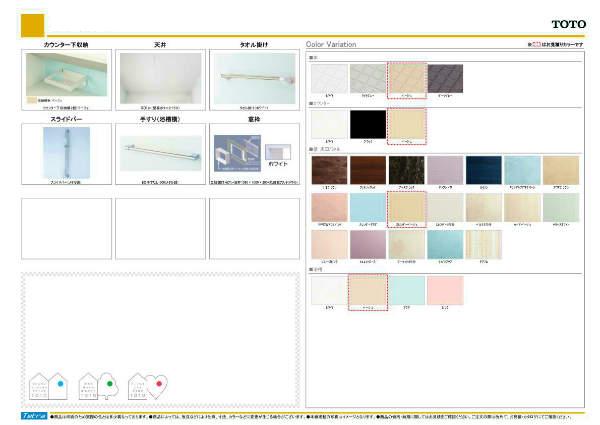Click the blue logo in the footer

pyautogui.click(x=34, y=414)
